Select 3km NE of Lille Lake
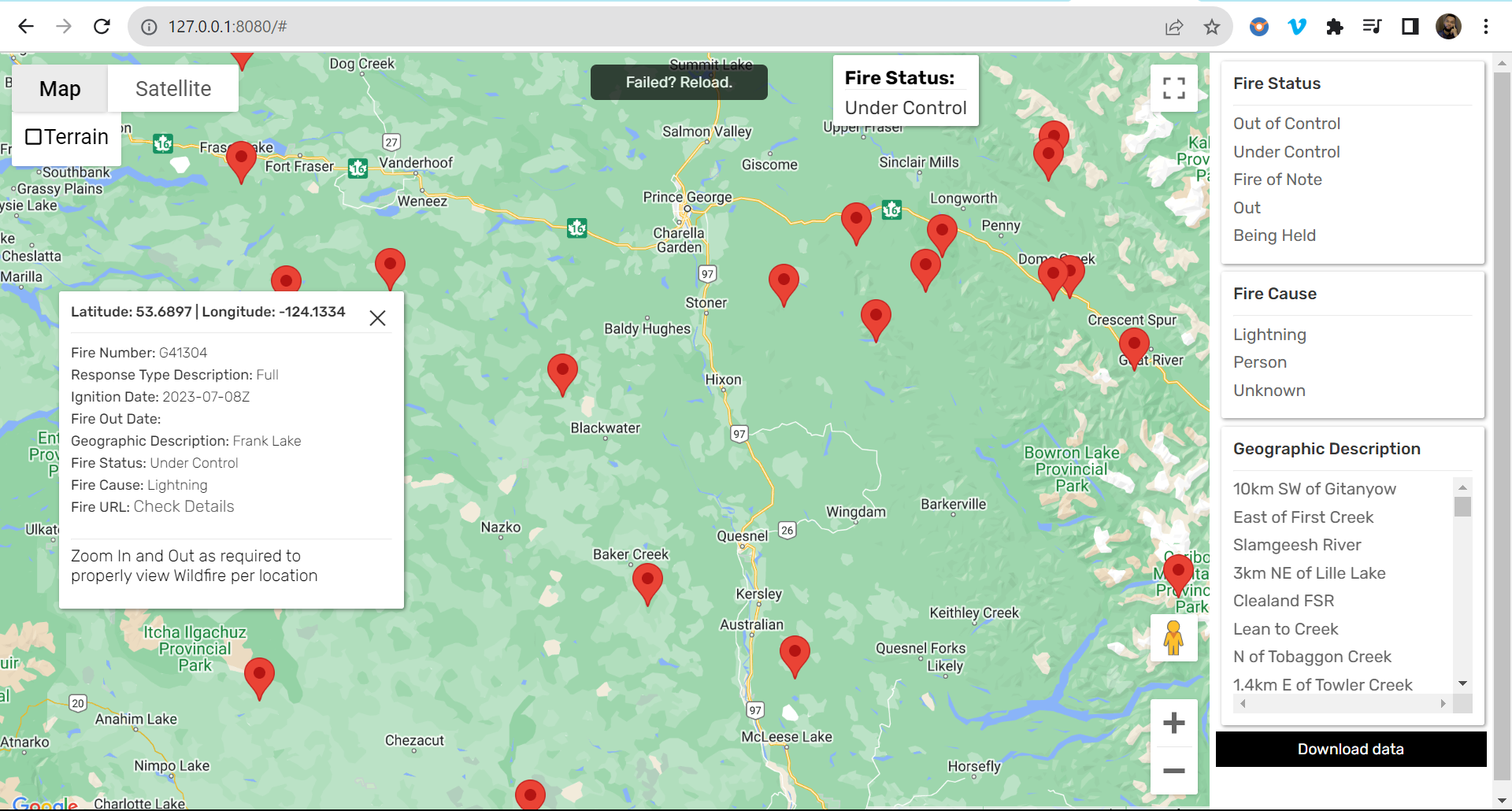1512x811 pixels. (1309, 573)
